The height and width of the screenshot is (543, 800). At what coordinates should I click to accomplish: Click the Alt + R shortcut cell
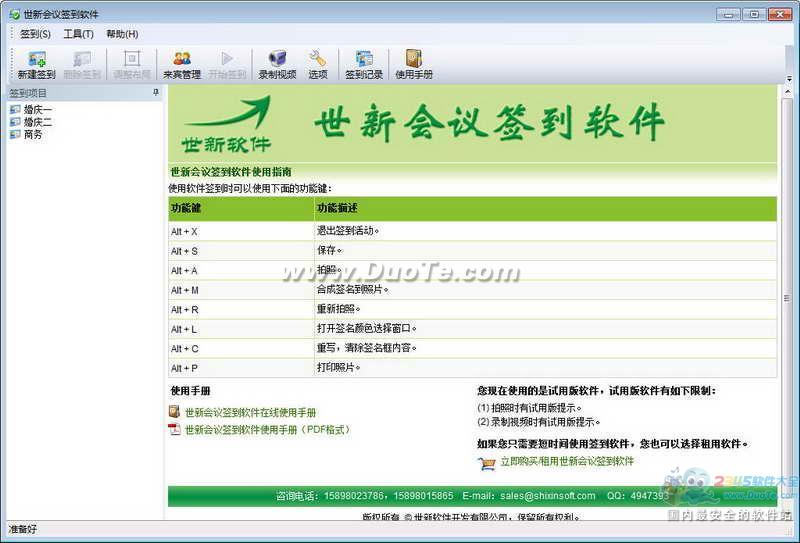[241, 309]
